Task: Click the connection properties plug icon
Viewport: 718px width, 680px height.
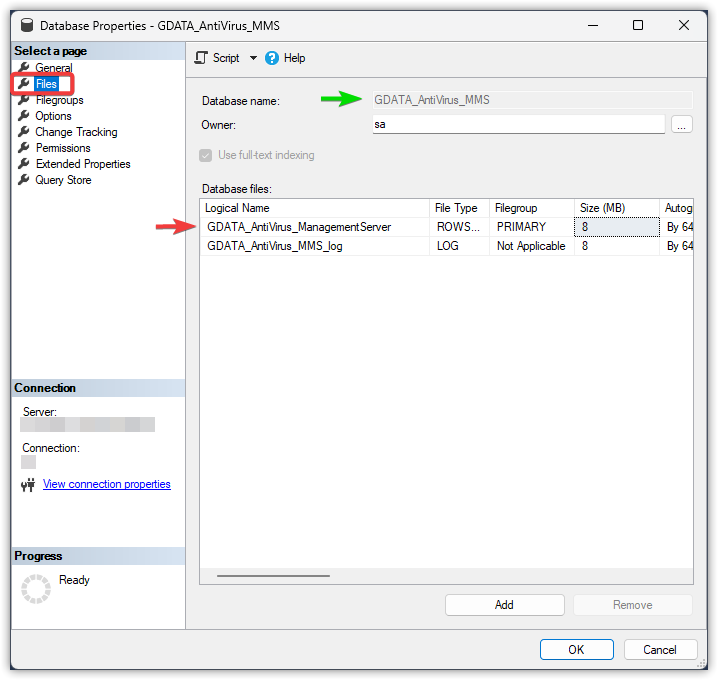Action: [x=28, y=484]
